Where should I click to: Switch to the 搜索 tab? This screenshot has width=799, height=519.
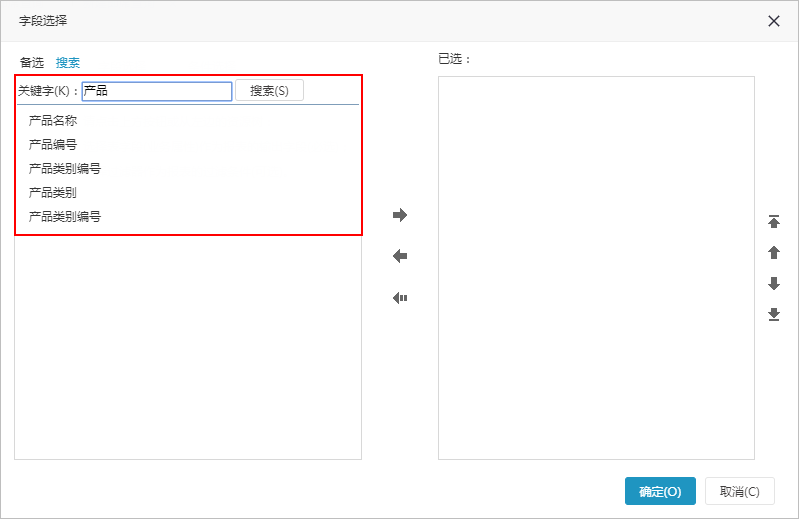point(68,63)
